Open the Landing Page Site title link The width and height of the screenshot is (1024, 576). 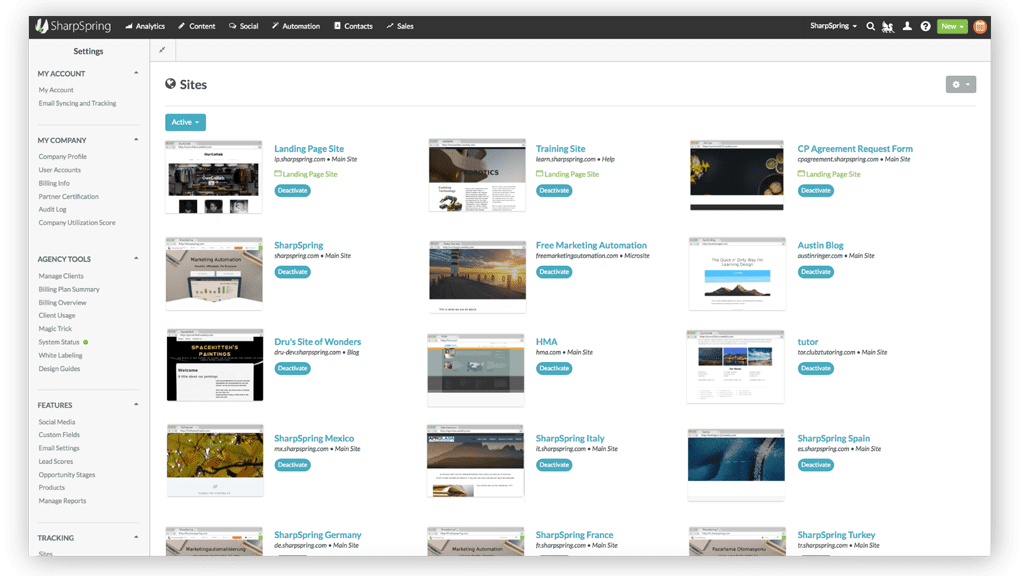point(309,148)
